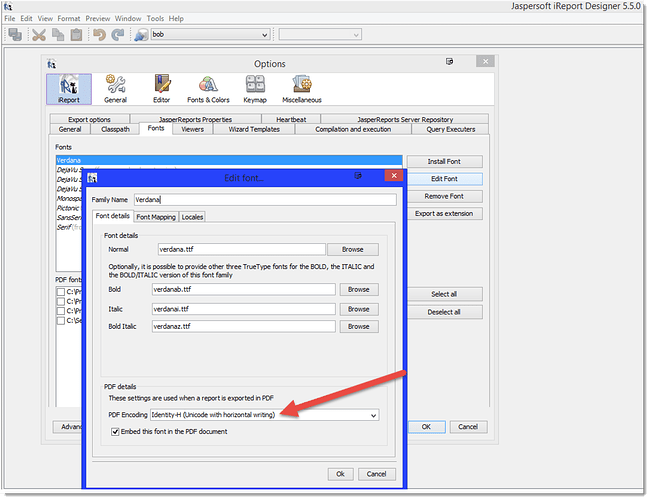Screen dimensions: 649x500
Task: Switch to the Heartbeat tab
Action: 291,119
